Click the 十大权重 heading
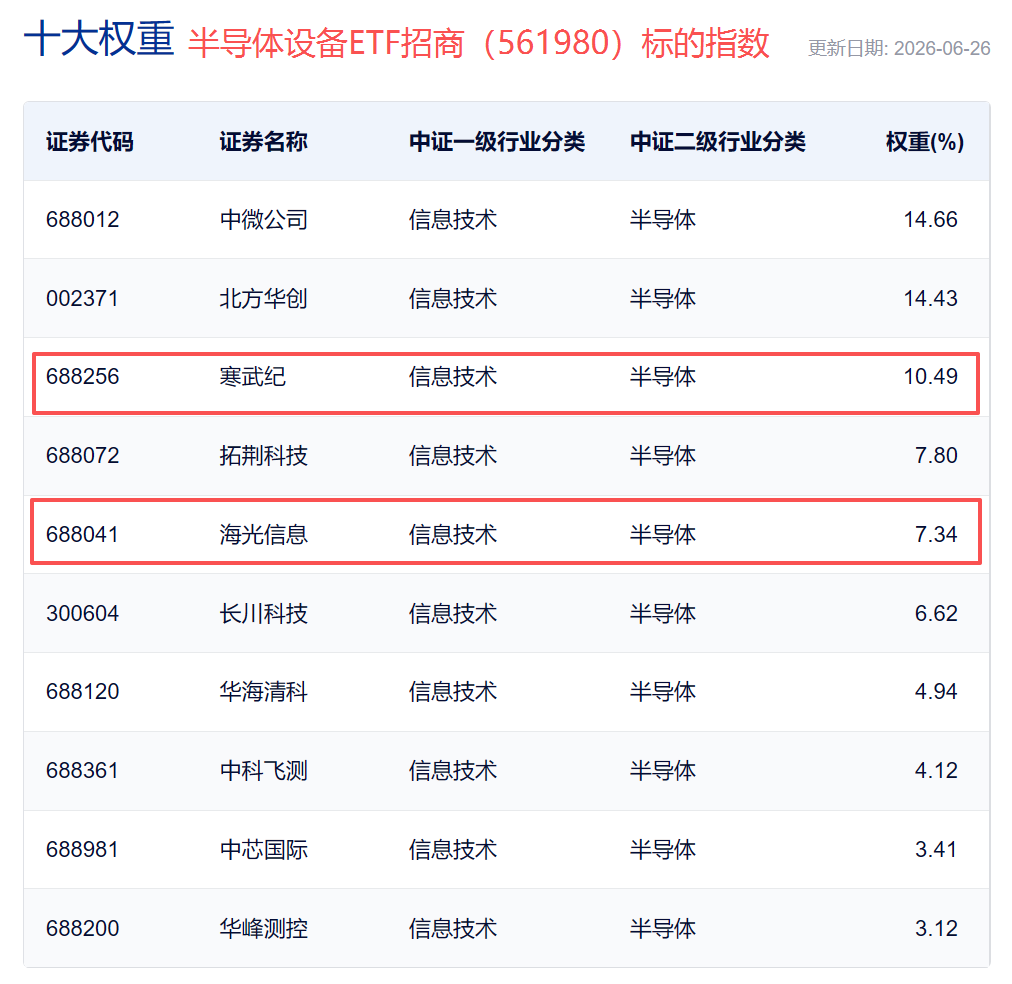The width and height of the screenshot is (1012, 984). pos(99,39)
